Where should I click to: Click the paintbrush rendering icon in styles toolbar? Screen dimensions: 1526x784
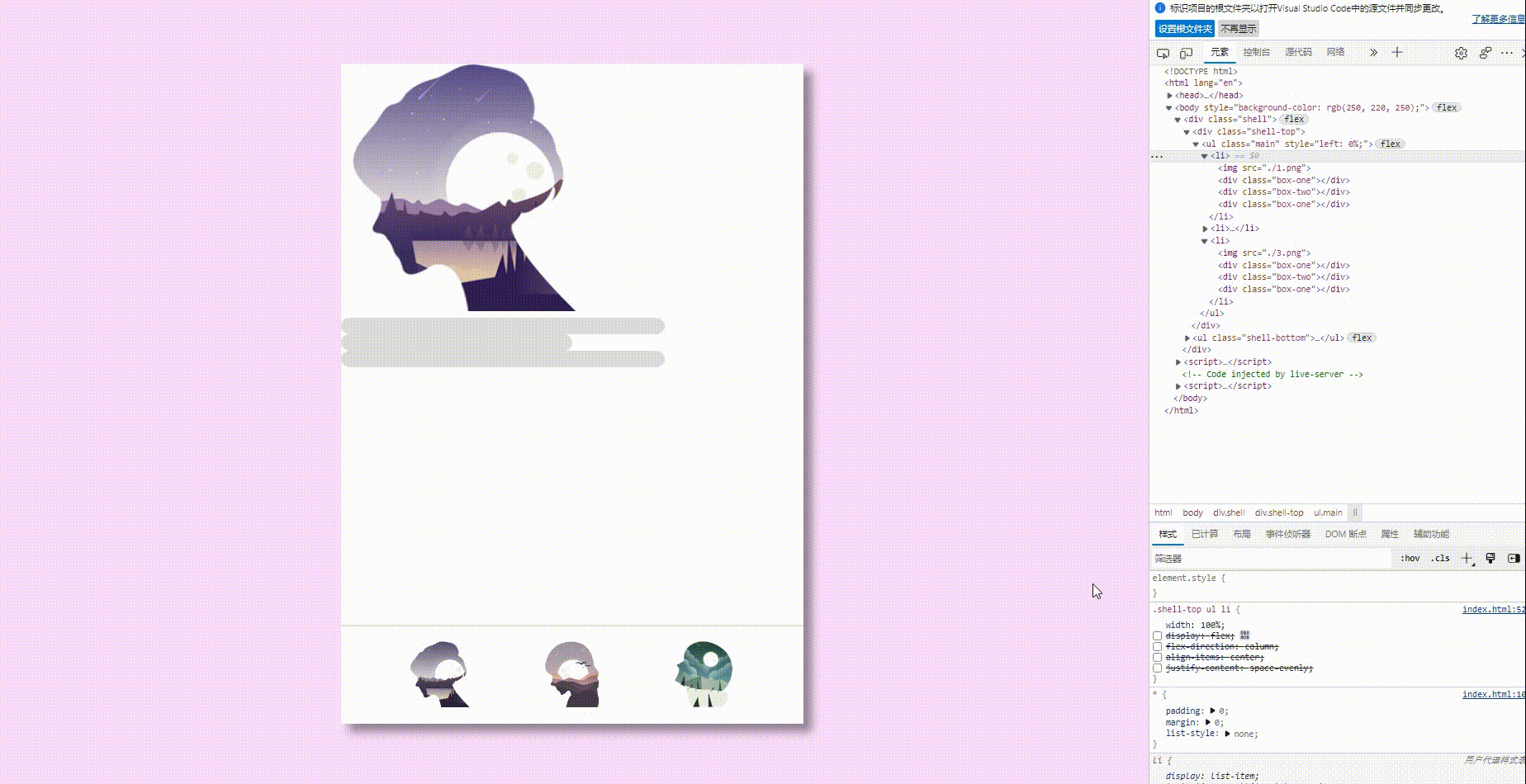click(1490, 559)
